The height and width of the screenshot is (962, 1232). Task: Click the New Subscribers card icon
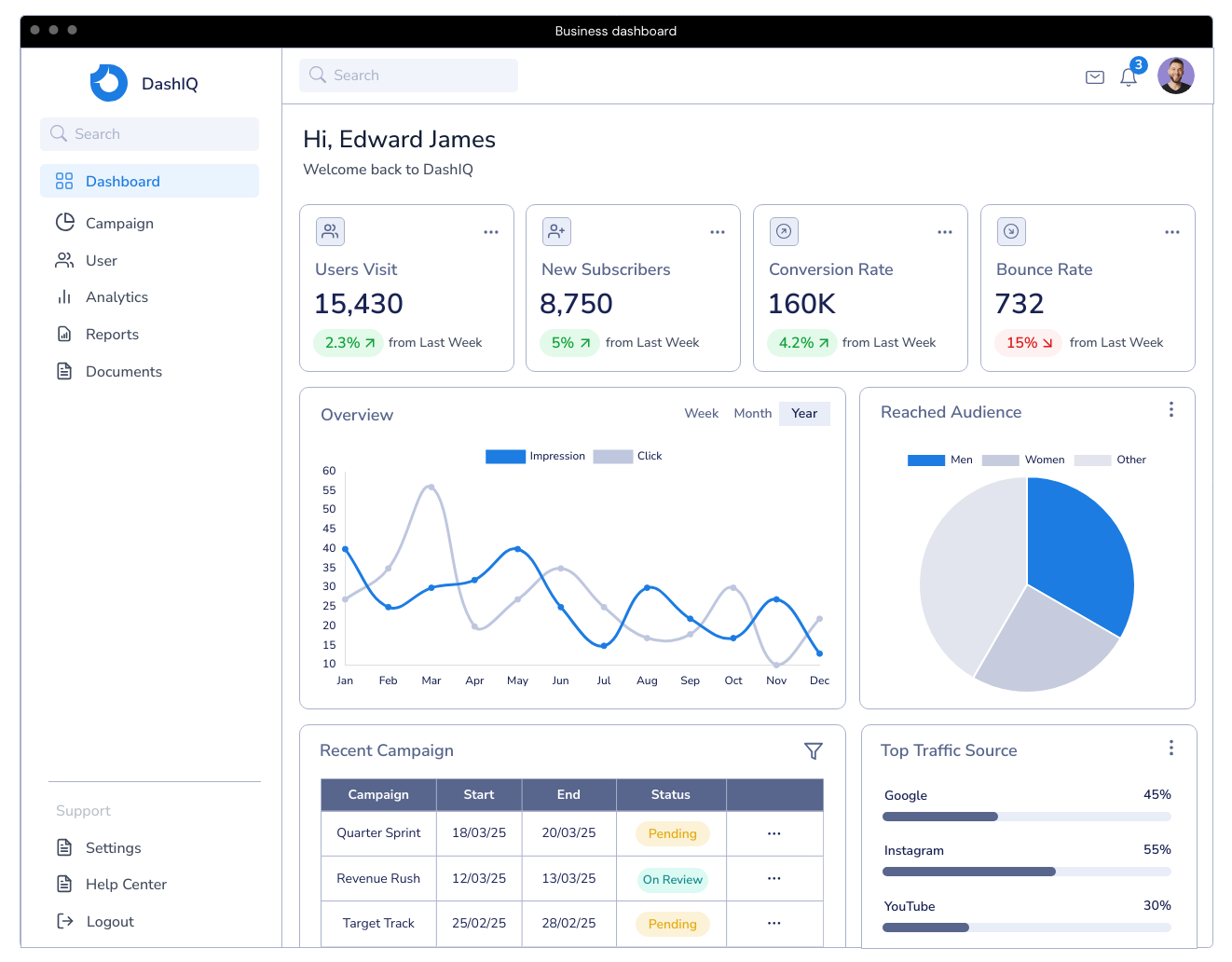coord(556,231)
